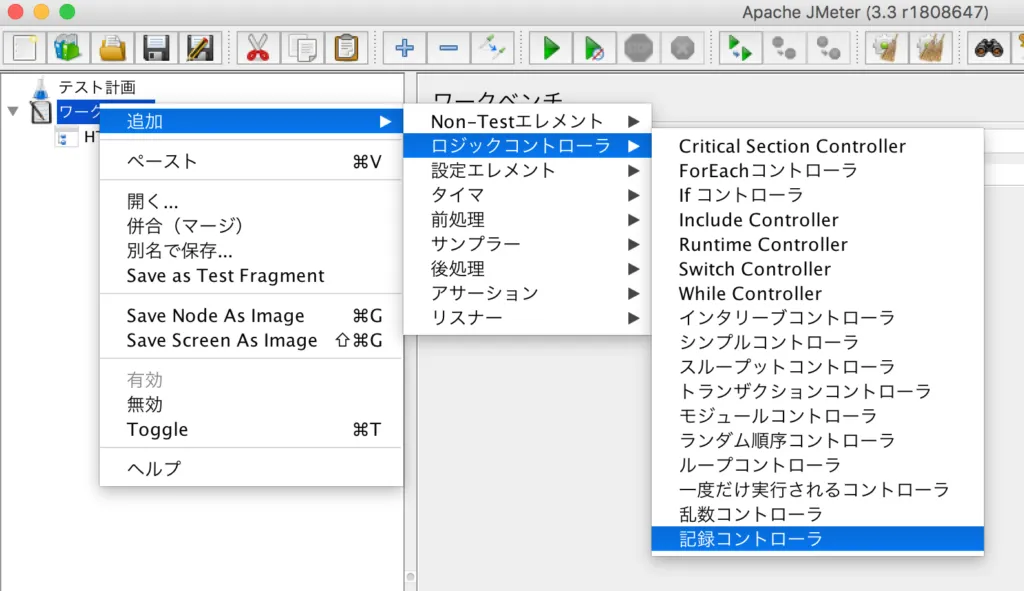Click the Remote Shutdown All icon

click(827, 48)
